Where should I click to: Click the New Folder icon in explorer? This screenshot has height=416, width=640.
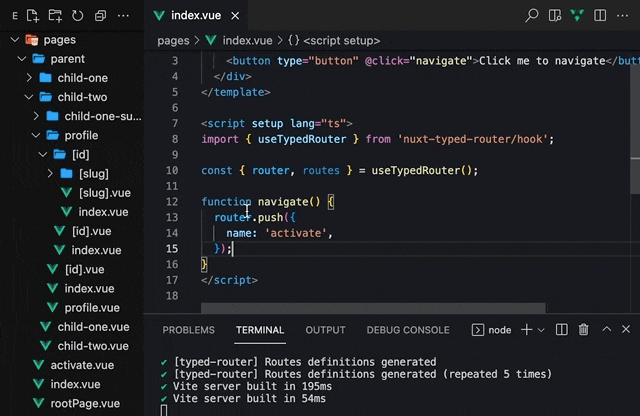pos(55,16)
